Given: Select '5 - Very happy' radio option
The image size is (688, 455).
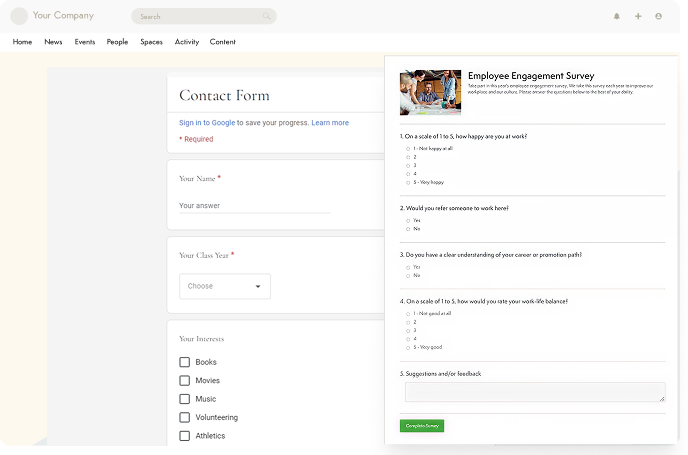Looking at the screenshot, I should 408,182.
